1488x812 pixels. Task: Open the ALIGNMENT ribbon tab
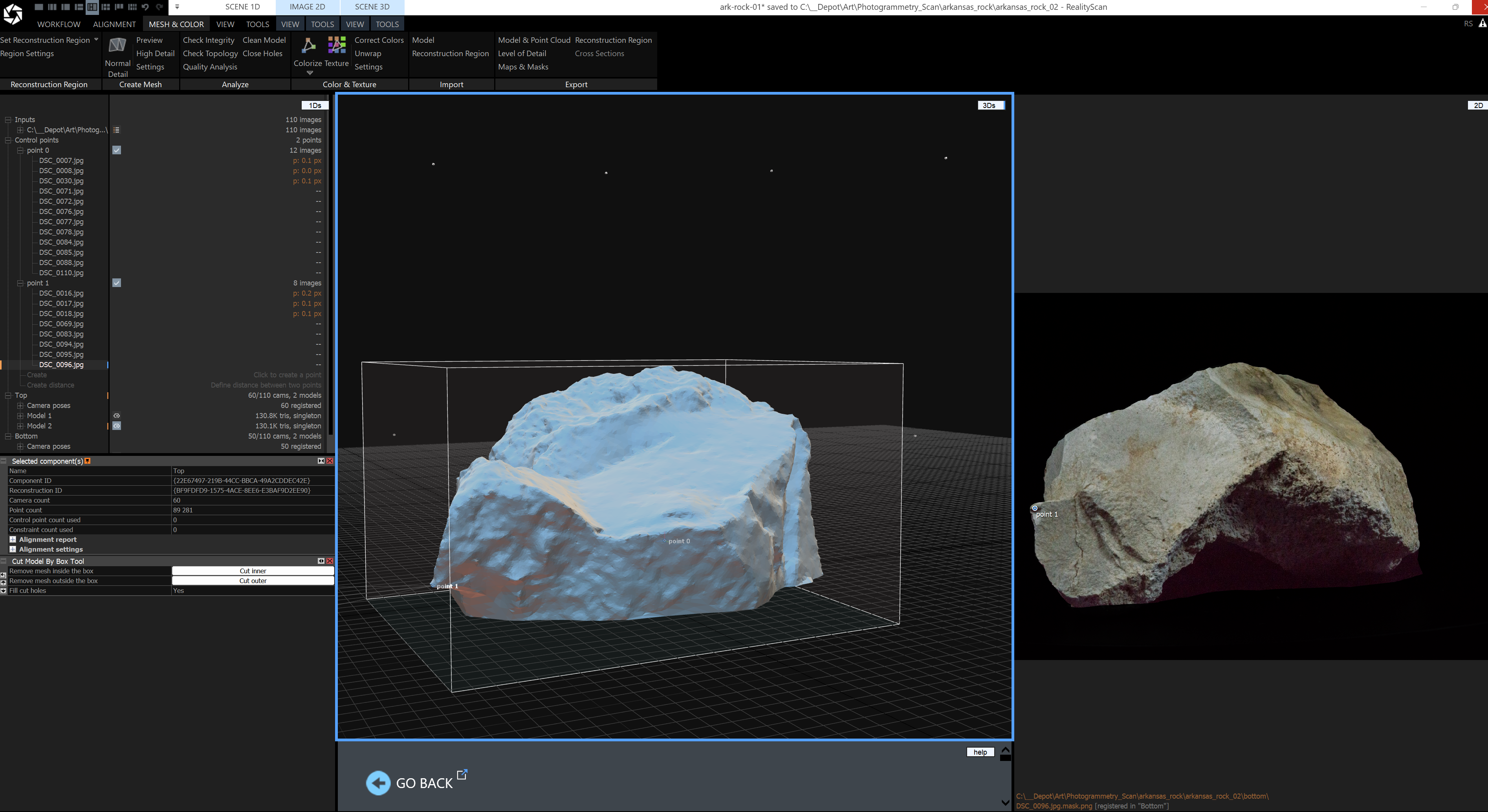tap(114, 24)
